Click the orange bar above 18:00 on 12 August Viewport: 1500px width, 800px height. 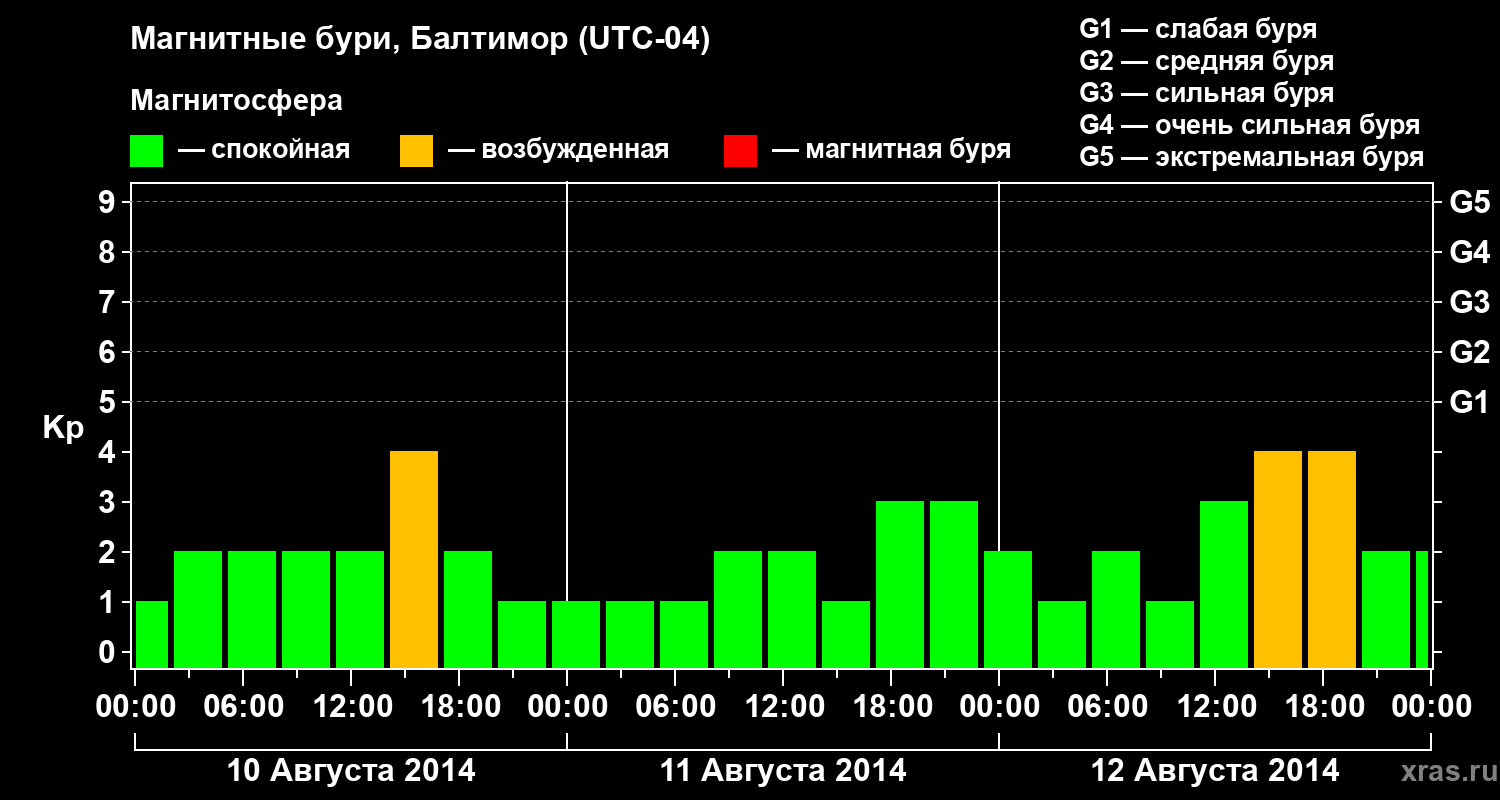pyautogui.click(x=1332, y=559)
